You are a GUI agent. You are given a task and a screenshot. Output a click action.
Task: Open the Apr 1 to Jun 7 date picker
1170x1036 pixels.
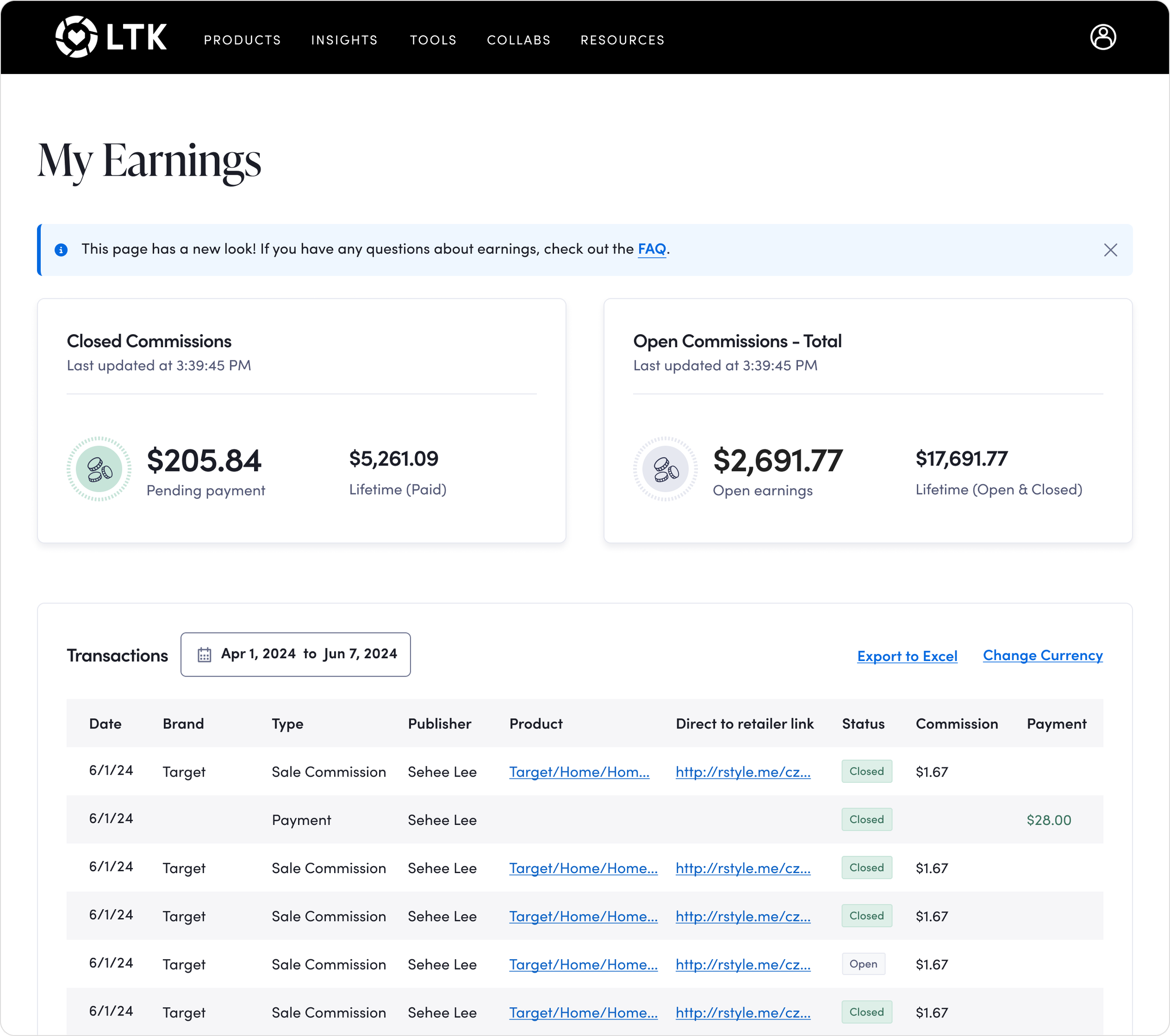295,654
